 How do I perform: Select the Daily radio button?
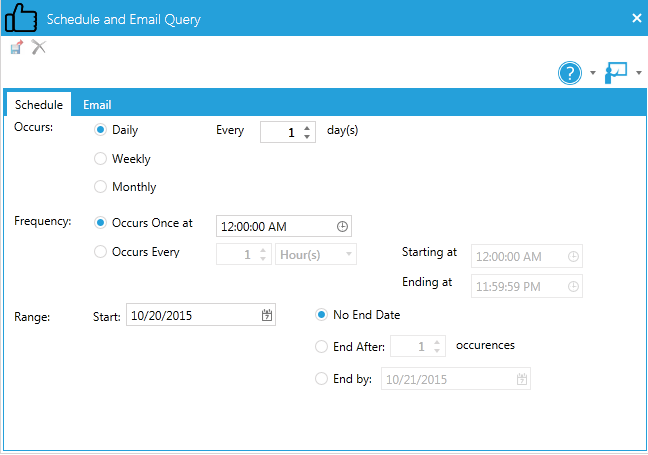pyautogui.click(x=100, y=130)
